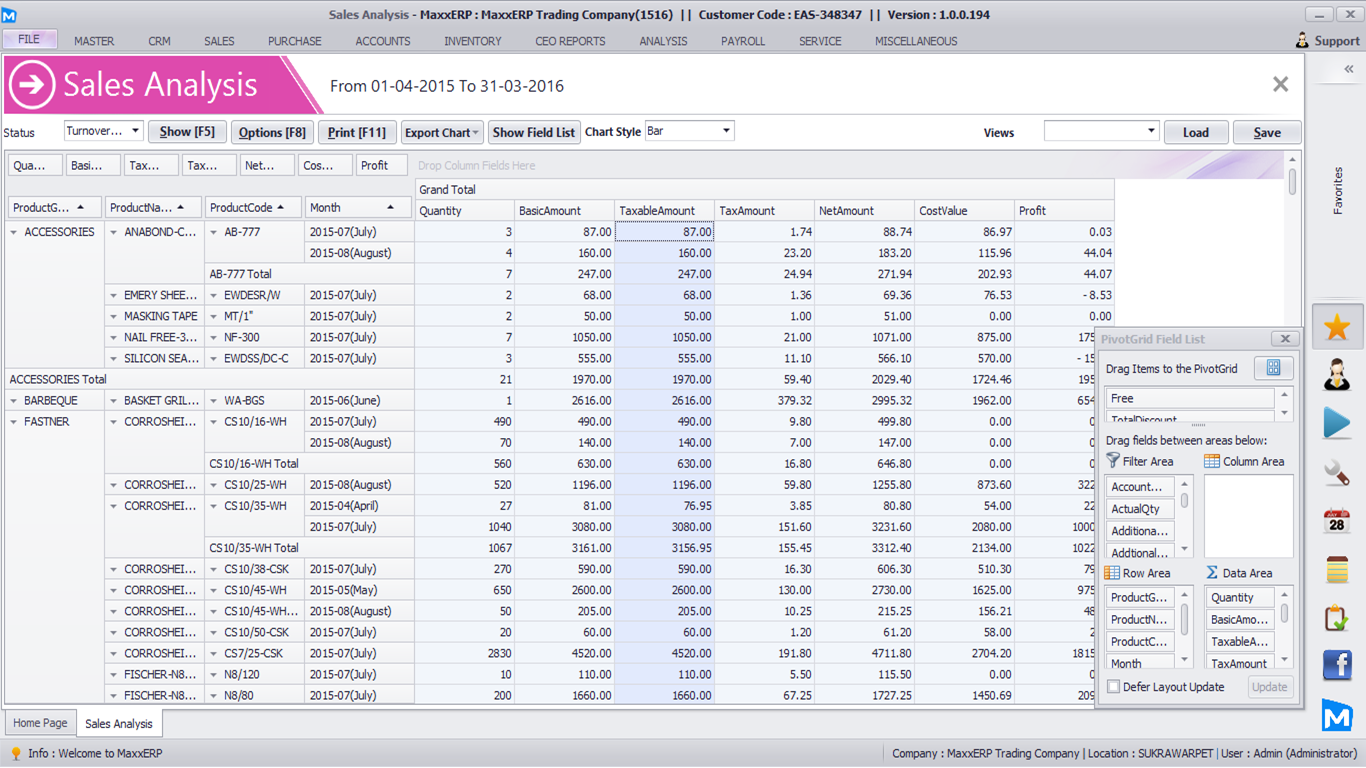The image size is (1366, 768).
Task: Switch to the Home Page tab
Action: tap(40, 723)
